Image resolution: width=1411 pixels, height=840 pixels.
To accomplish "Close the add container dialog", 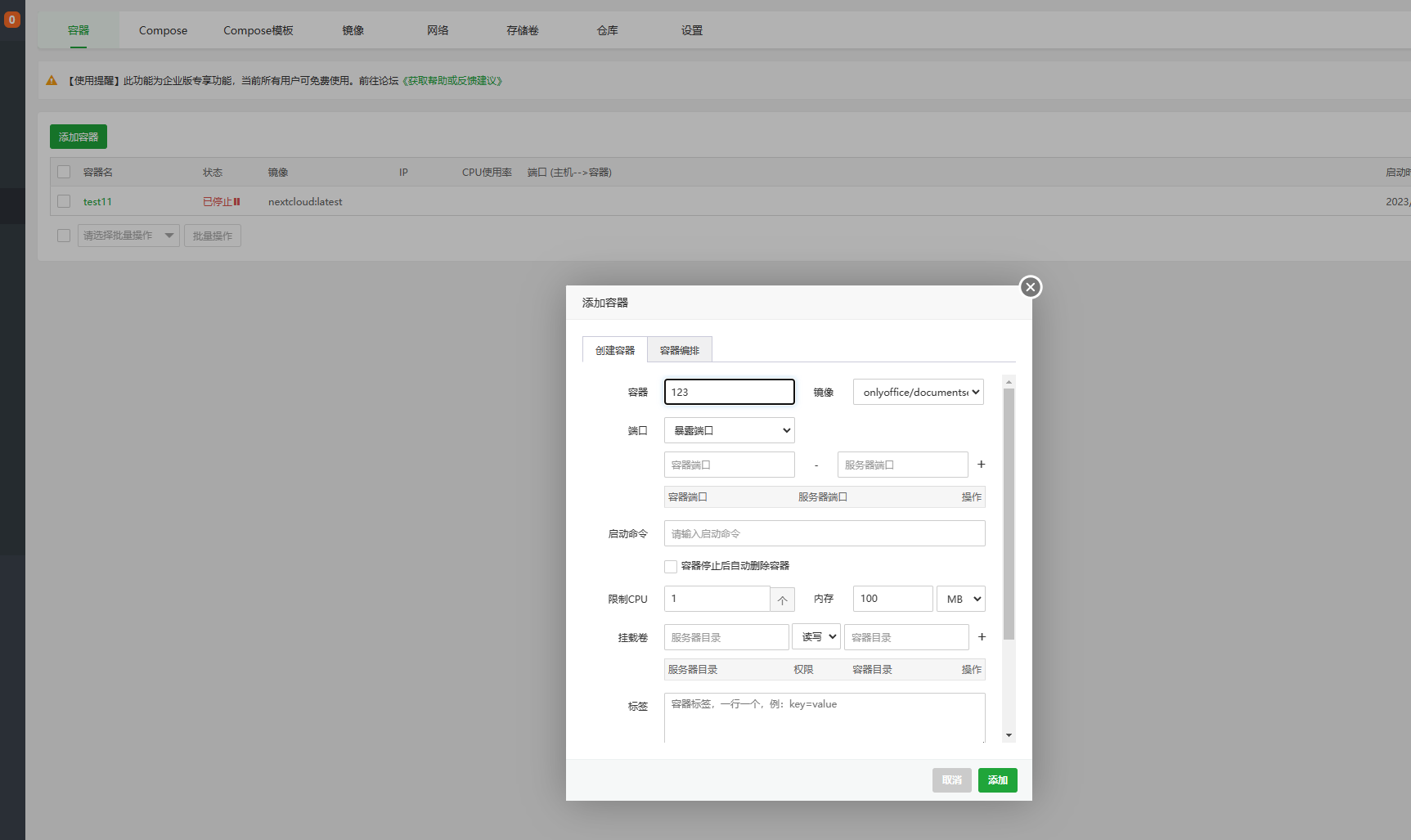I will [1031, 287].
